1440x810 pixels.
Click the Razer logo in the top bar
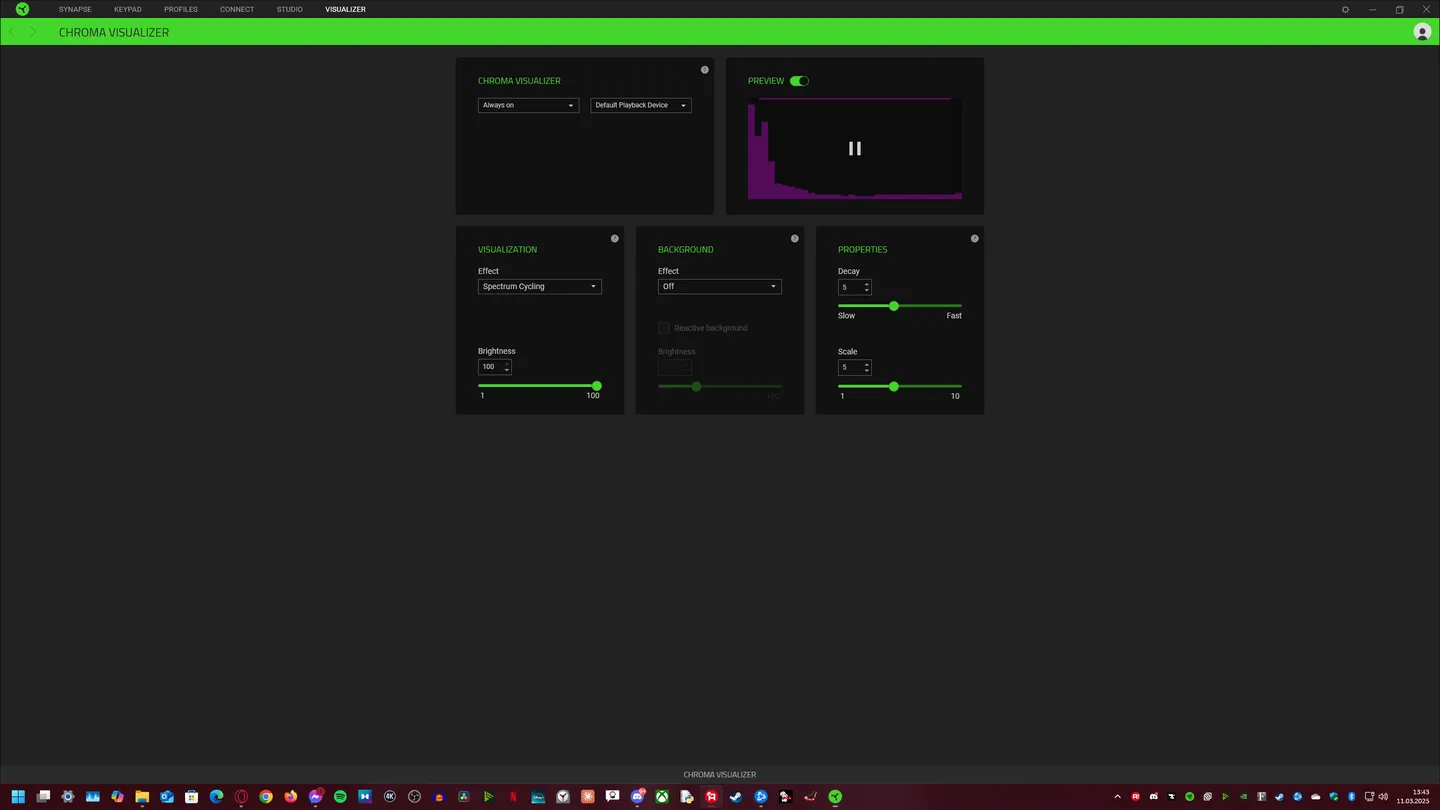pos(22,9)
